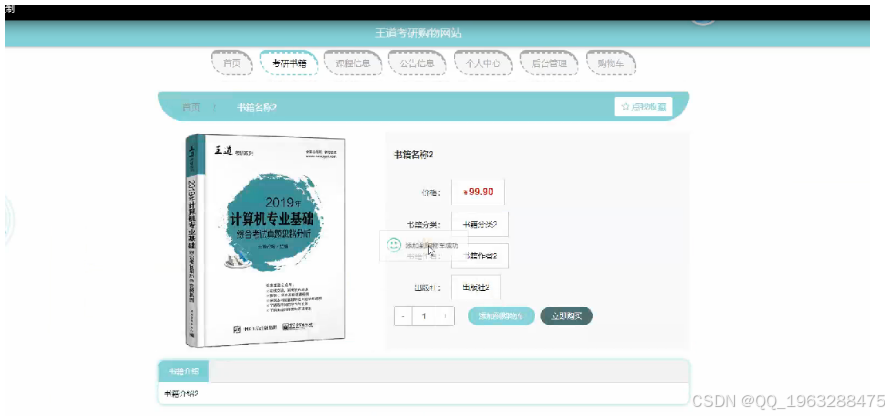
Task: Open the 公告信息 navigation tab
Action: tap(417, 63)
